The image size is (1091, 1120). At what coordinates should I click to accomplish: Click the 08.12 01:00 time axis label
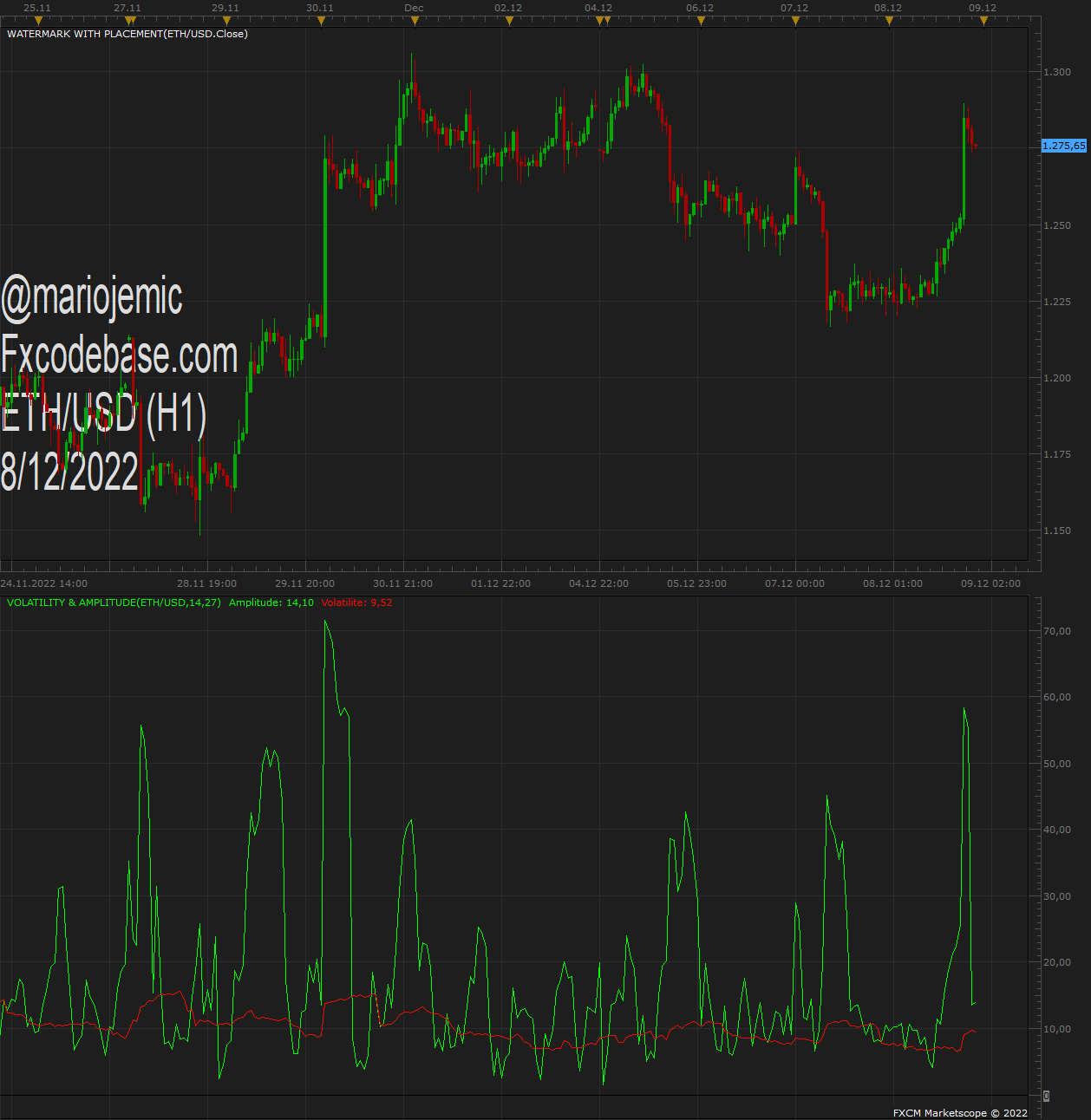coord(893,583)
